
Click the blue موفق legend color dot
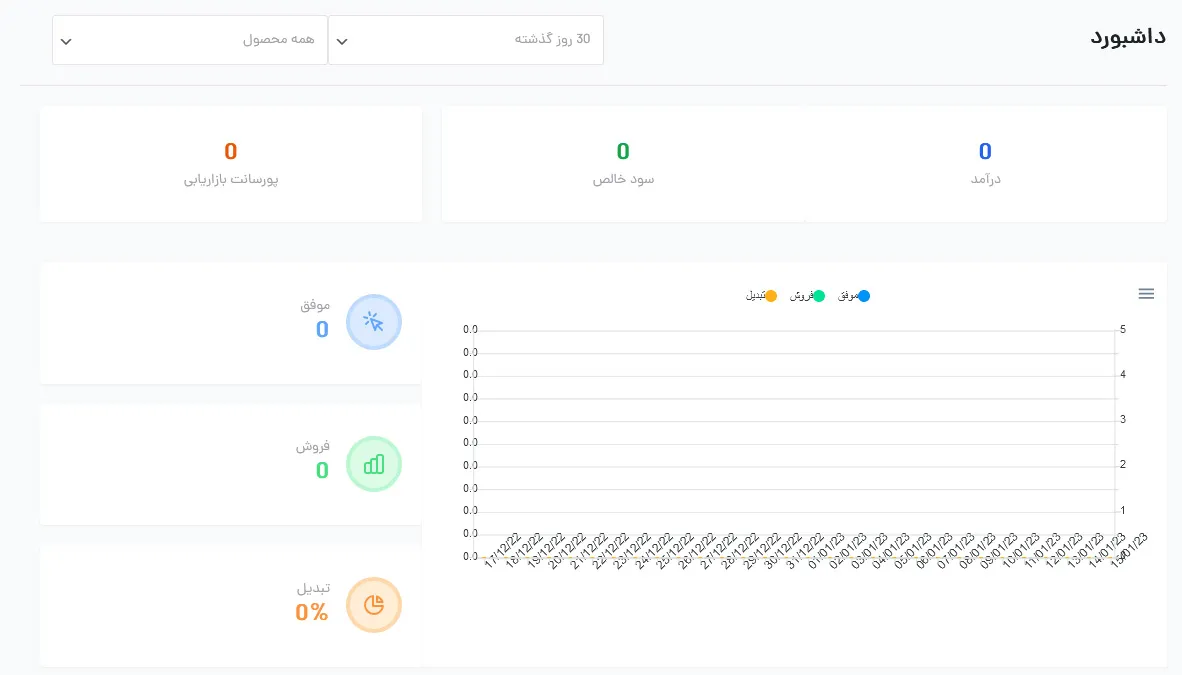pyautogui.click(x=864, y=296)
